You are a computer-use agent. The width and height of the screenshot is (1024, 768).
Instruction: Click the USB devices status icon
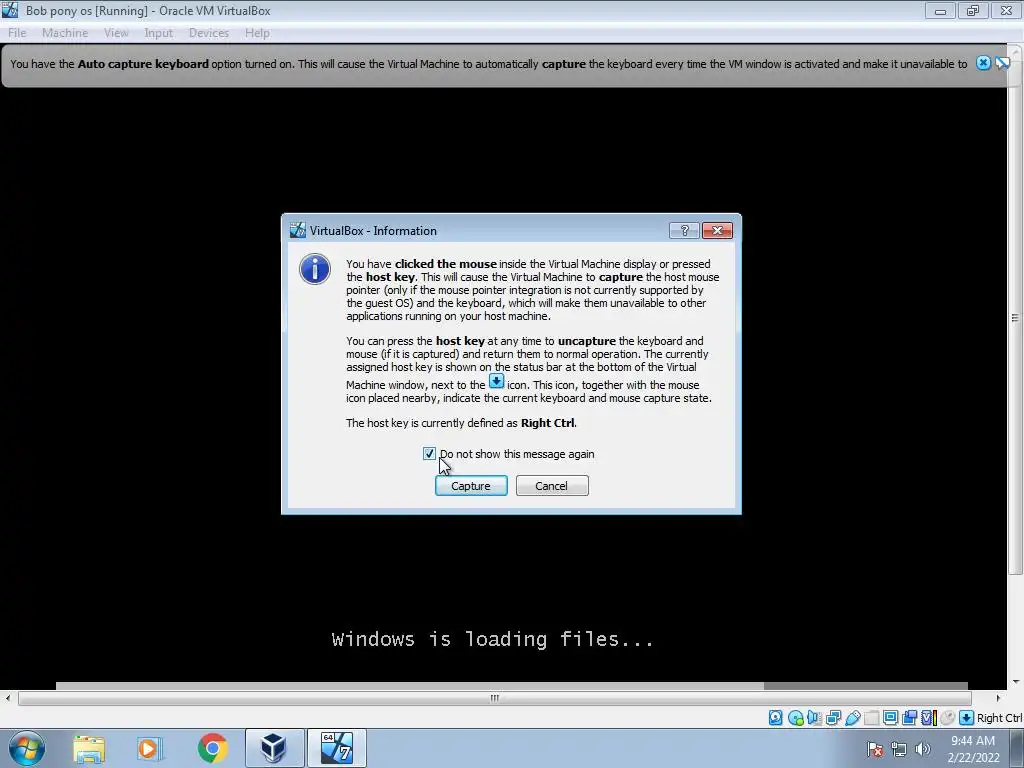click(x=852, y=718)
